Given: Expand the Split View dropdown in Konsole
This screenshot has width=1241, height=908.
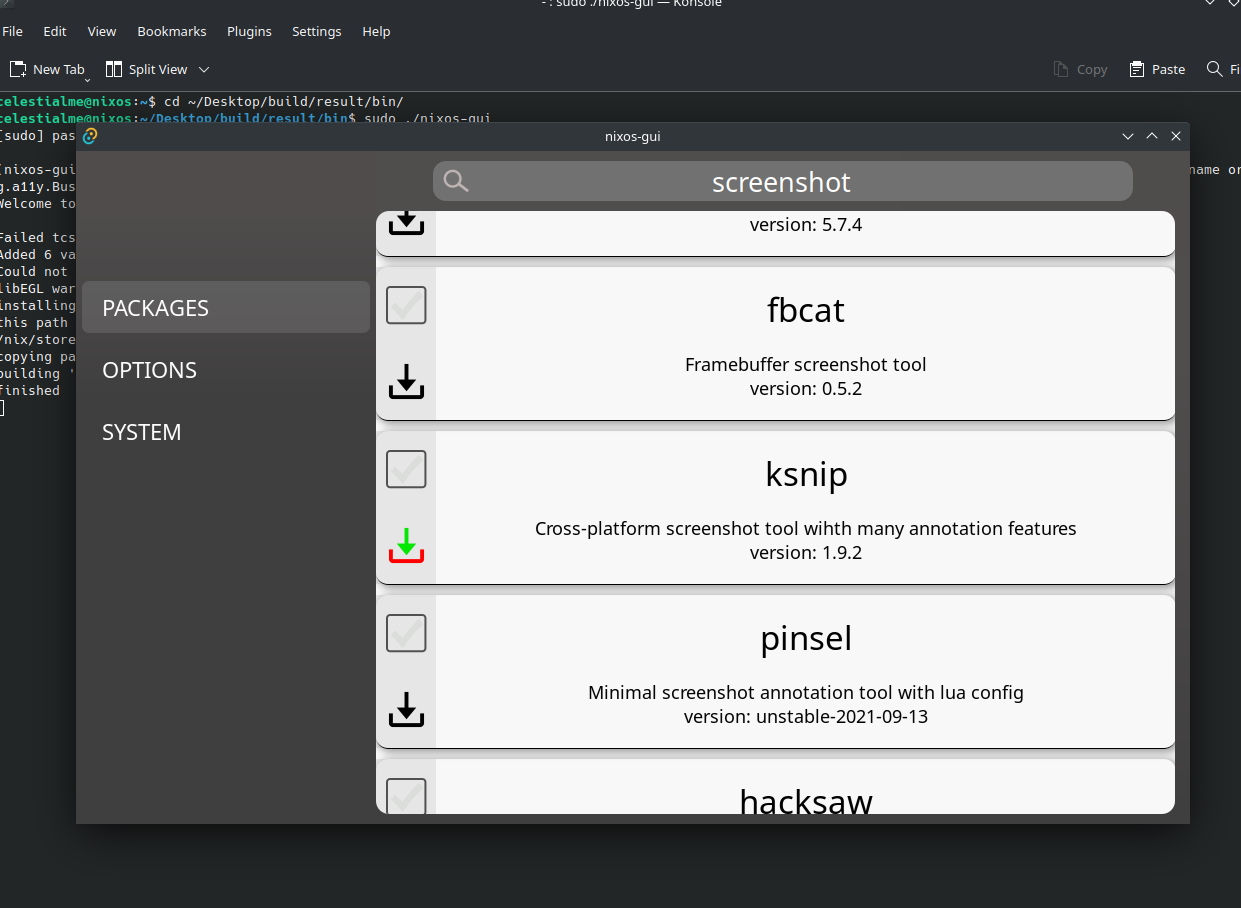Looking at the screenshot, I should 204,69.
